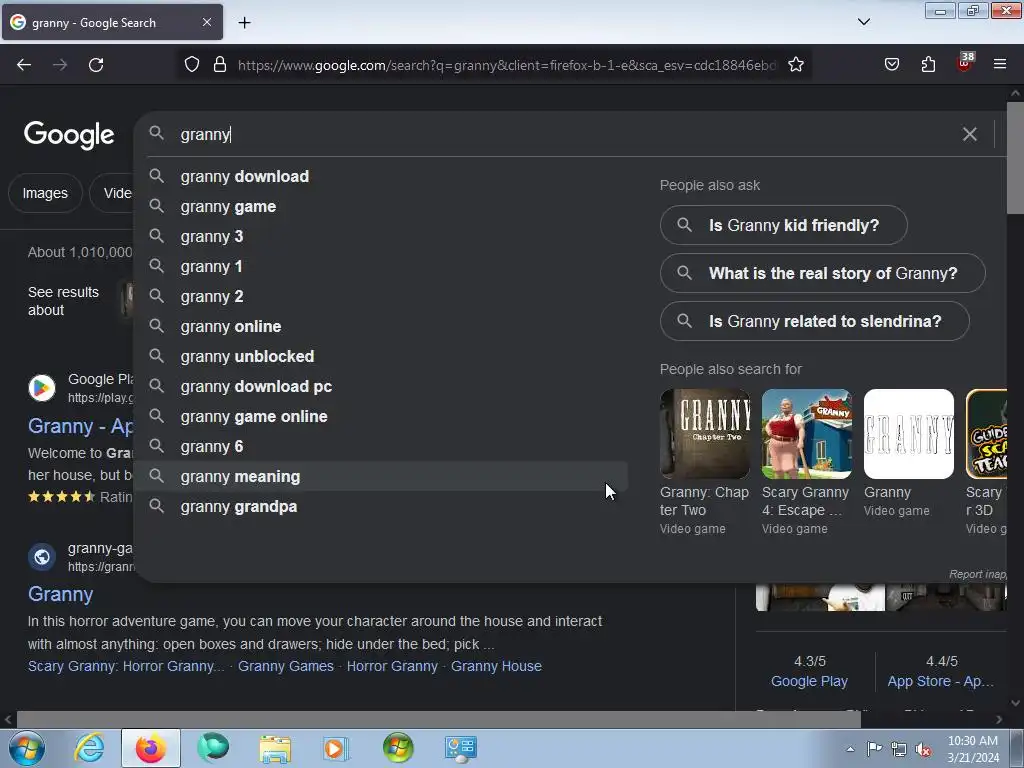Follow the Granny House sitelink

[496, 666]
